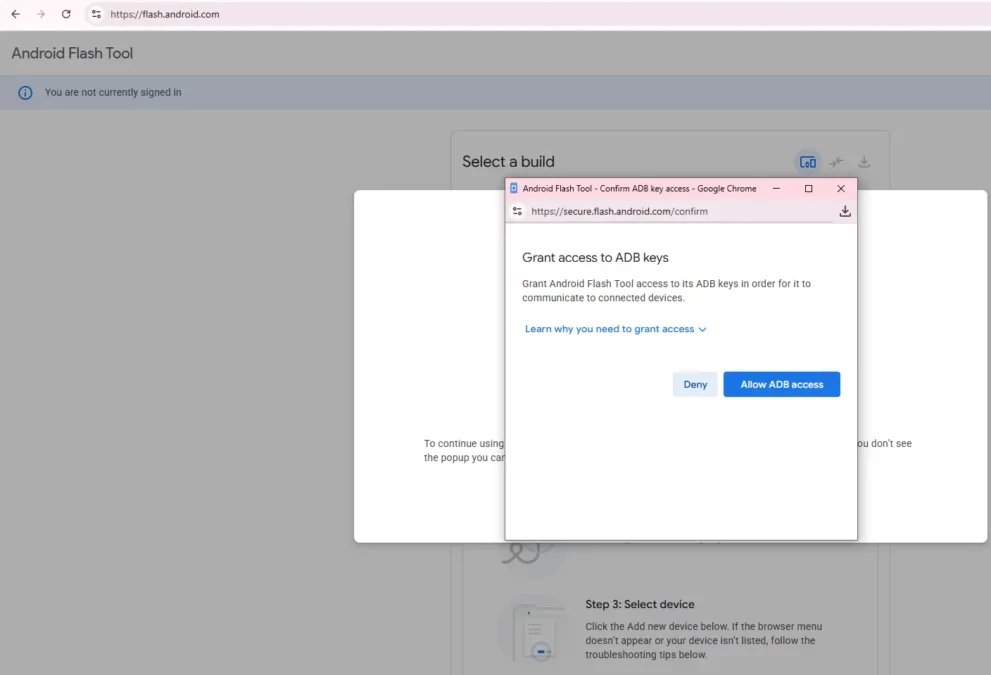Click the info icon in sign-in banner
The width and height of the screenshot is (991, 675).
[25, 93]
